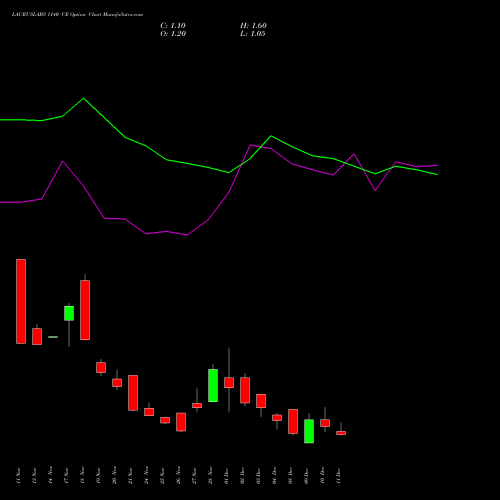Viewport: 500px width, 500px height.
Task: Click the '03 Dec' date axis label
Action: click(258, 476)
